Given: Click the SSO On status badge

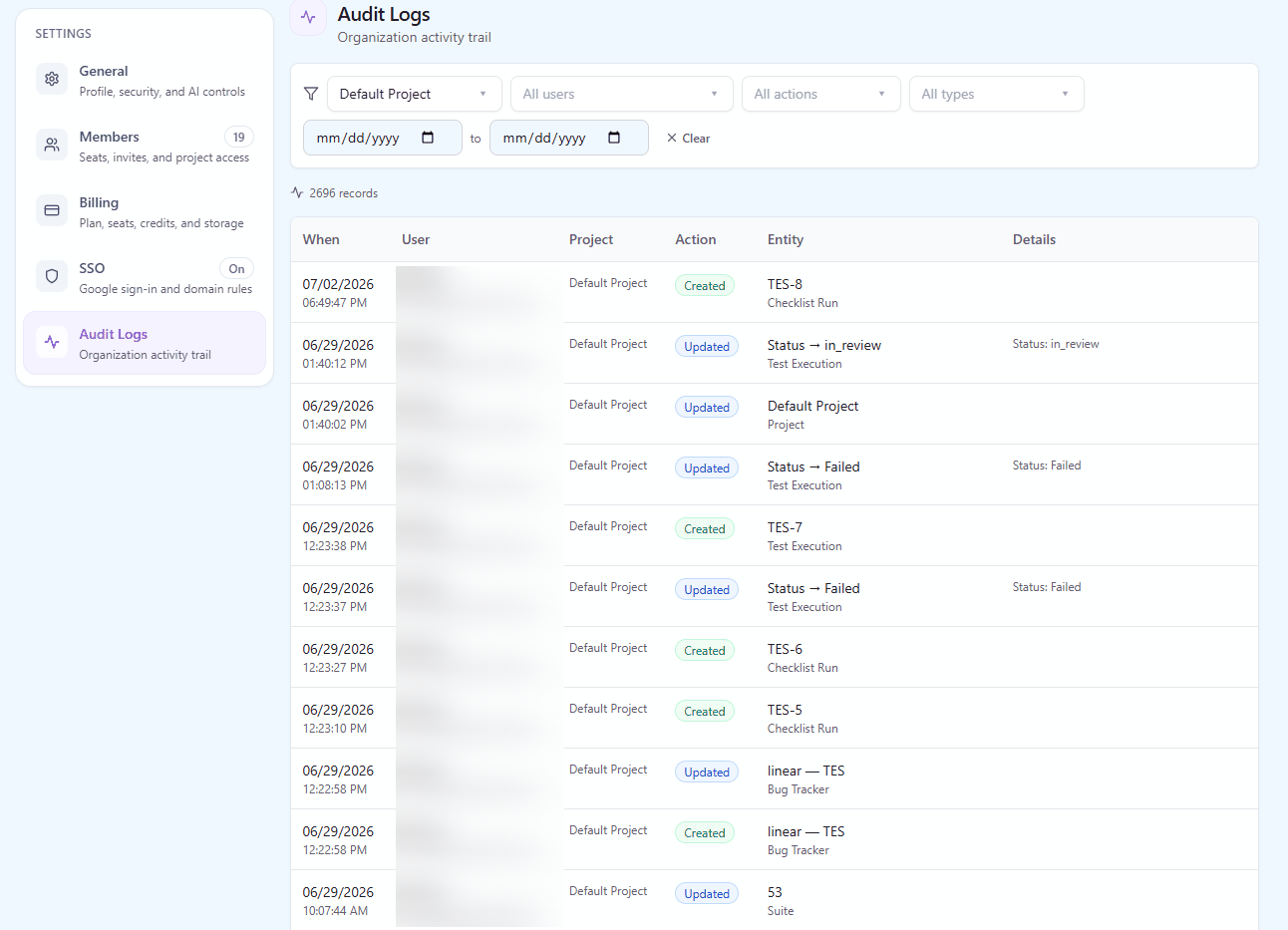Looking at the screenshot, I should tap(236, 268).
